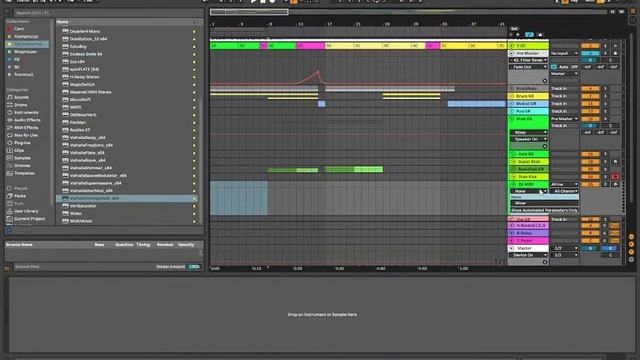Open the Max for Live category
640x360 pixels.
[x=26, y=135]
